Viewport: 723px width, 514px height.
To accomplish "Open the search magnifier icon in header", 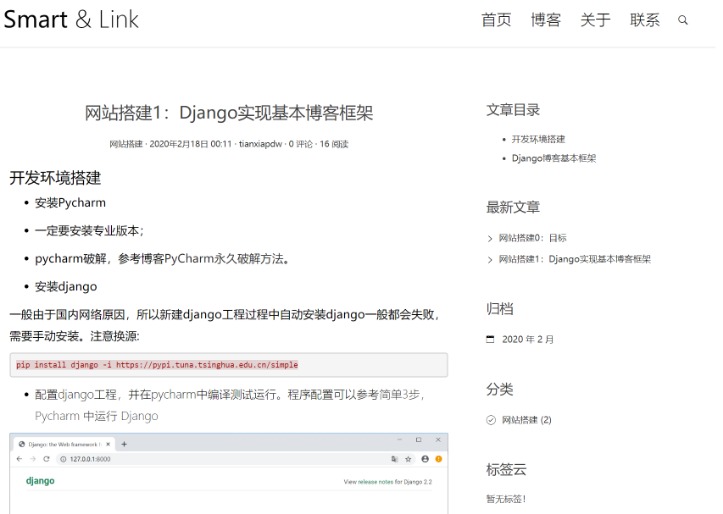I will [683, 20].
